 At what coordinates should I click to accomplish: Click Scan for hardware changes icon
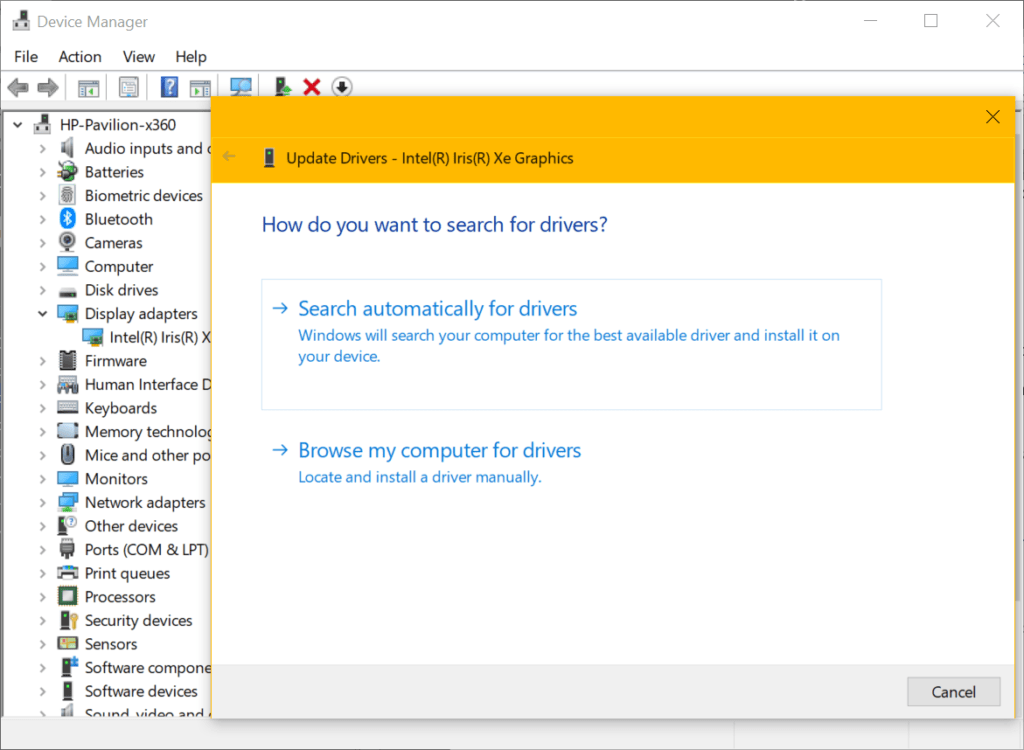(x=241, y=87)
